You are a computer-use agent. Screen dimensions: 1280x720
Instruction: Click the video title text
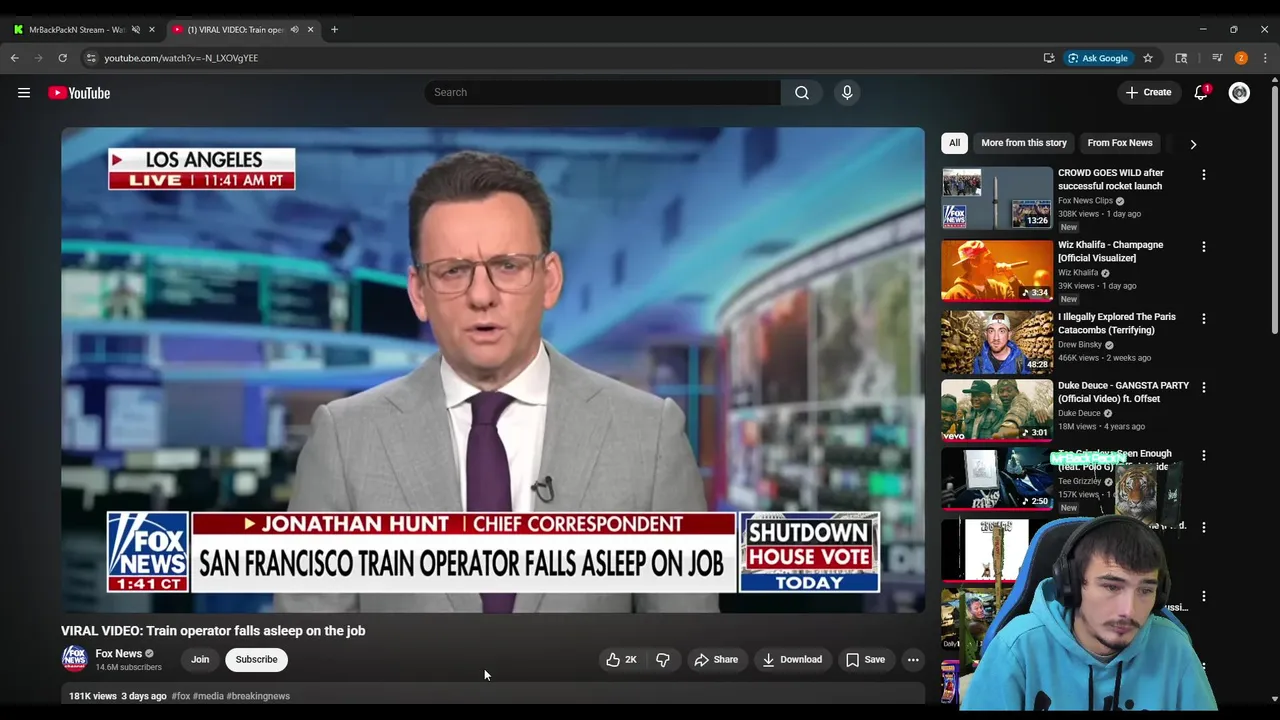coord(213,631)
